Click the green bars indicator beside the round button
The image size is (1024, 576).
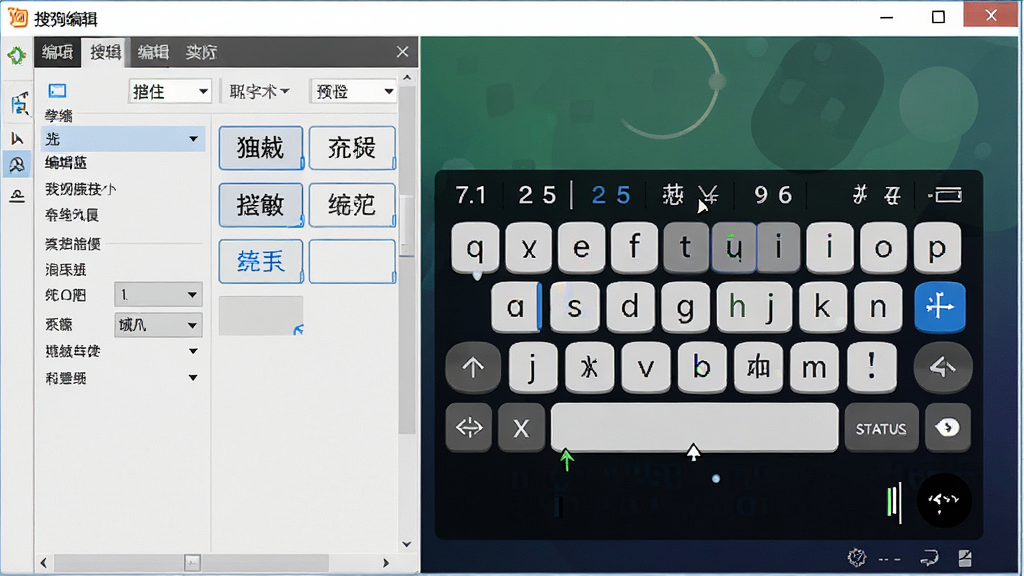pyautogui.click(x=894, y=502)
